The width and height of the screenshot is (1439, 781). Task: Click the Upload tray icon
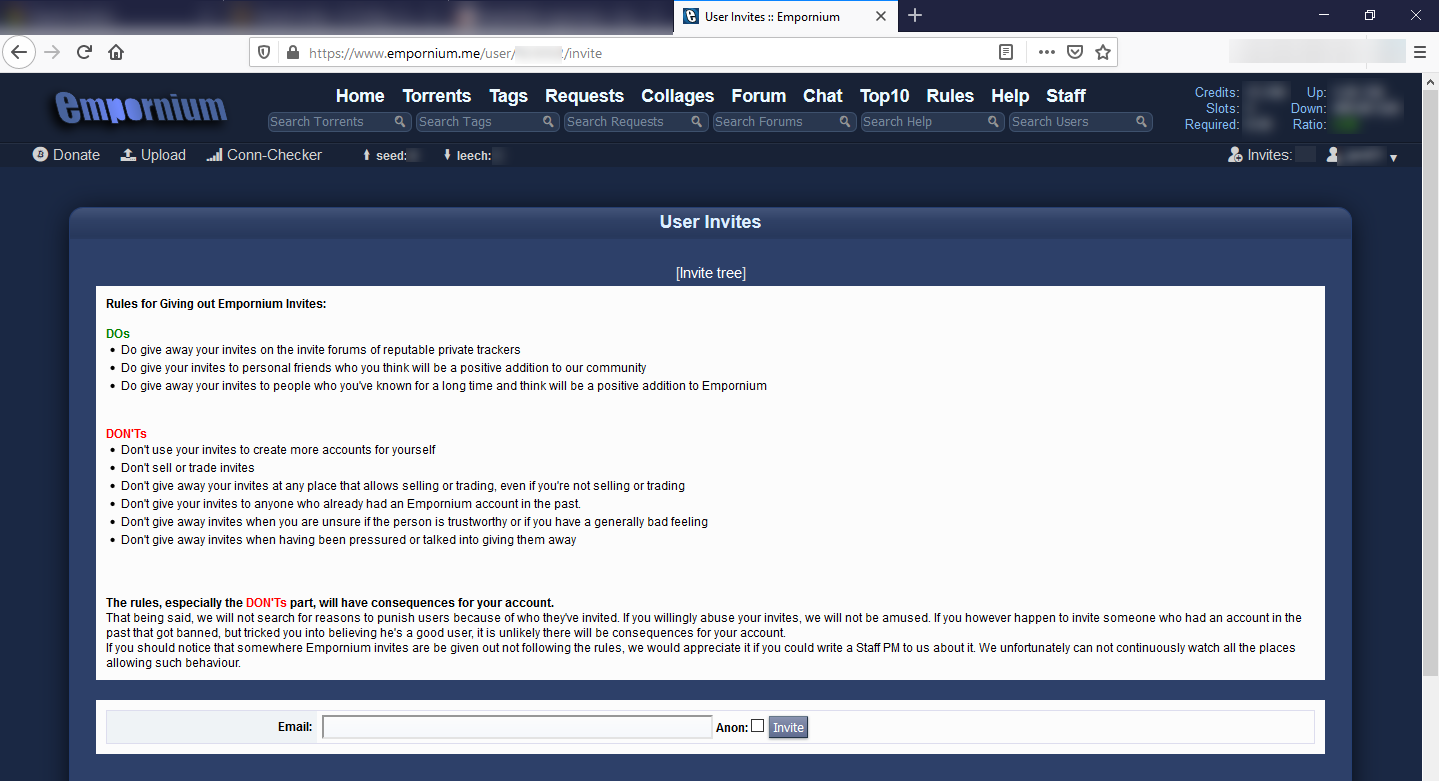pos(128,155)
